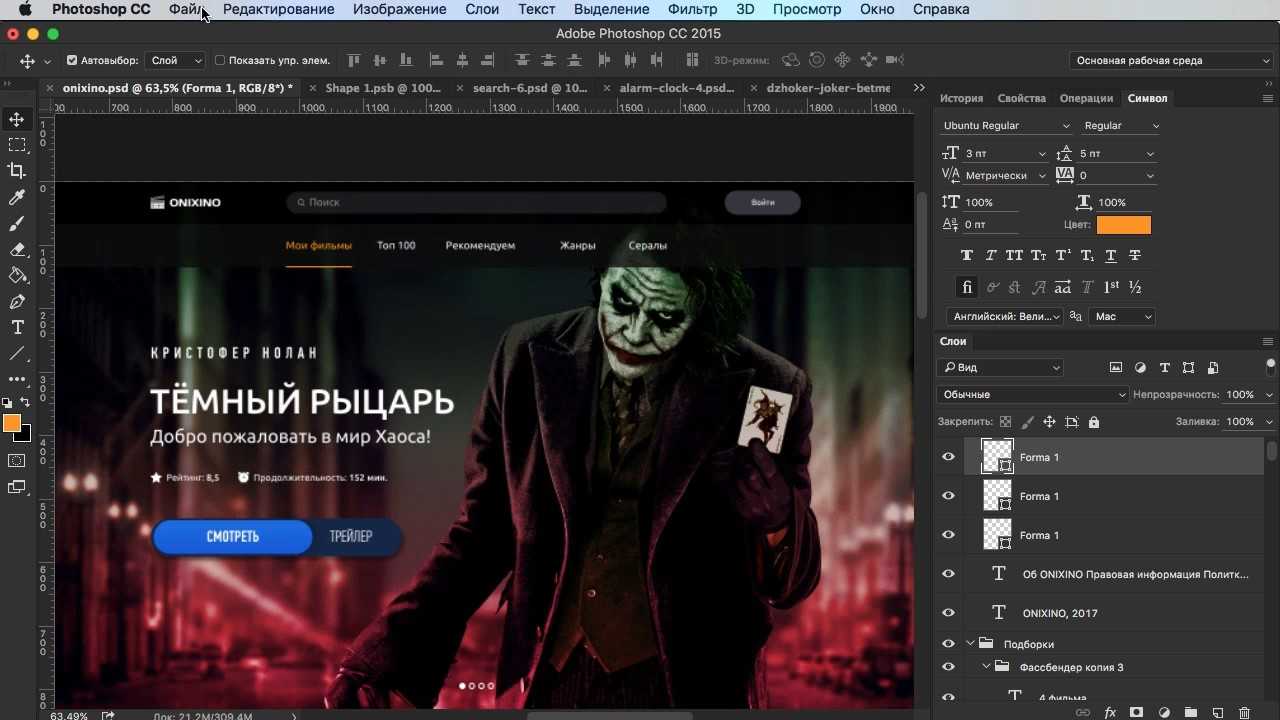Open the Редактирование menu

coord(278,9)
